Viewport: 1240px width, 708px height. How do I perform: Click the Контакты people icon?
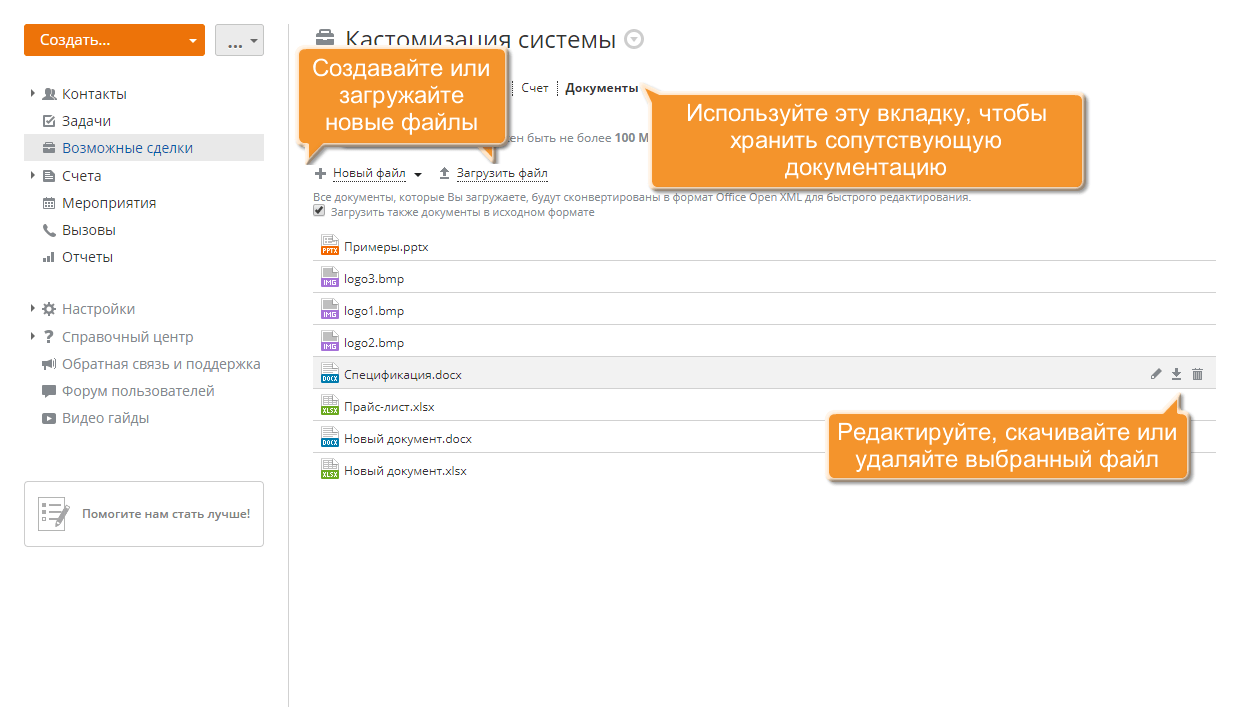49,94
